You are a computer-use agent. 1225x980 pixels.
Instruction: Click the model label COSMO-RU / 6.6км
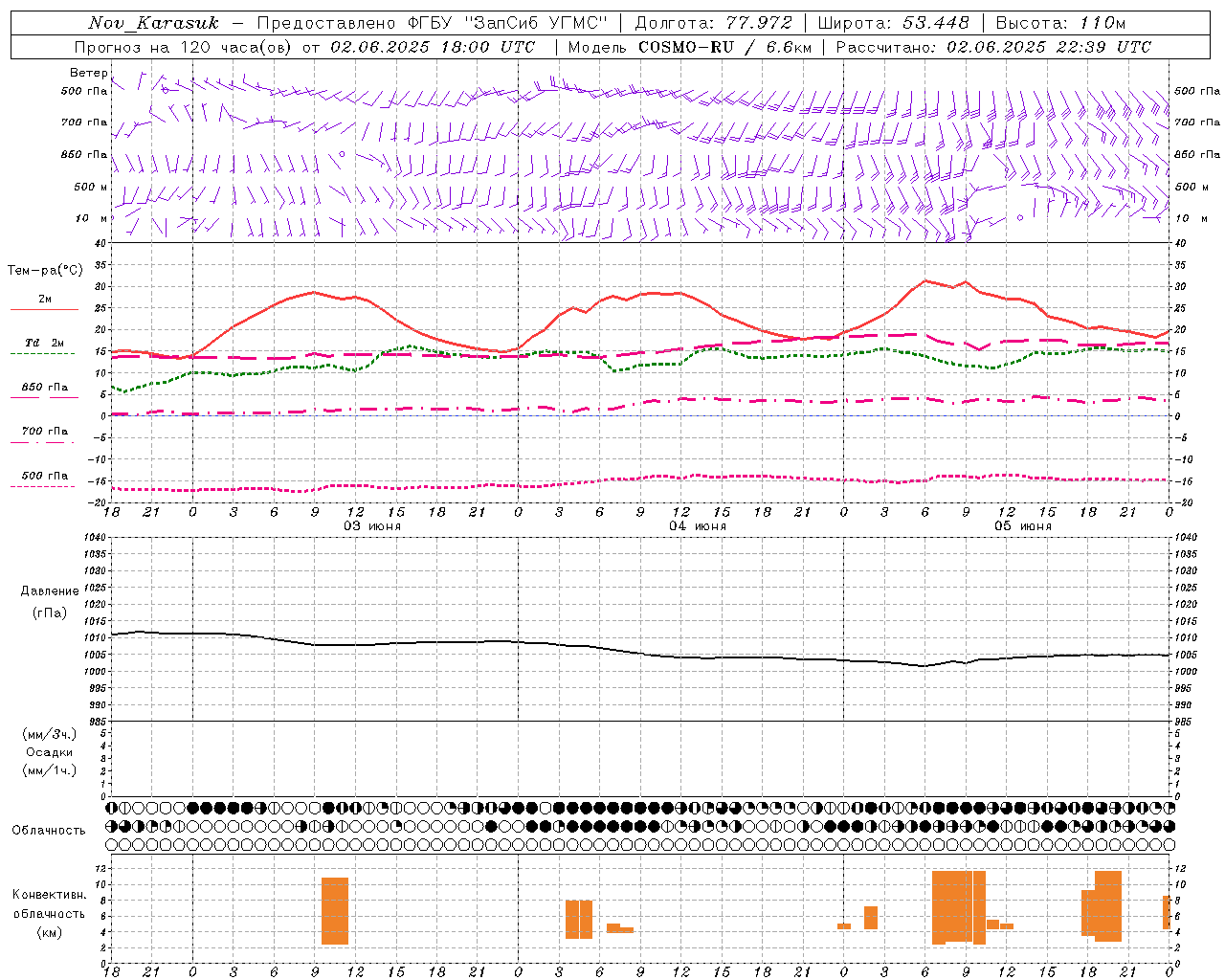point(725,47)
